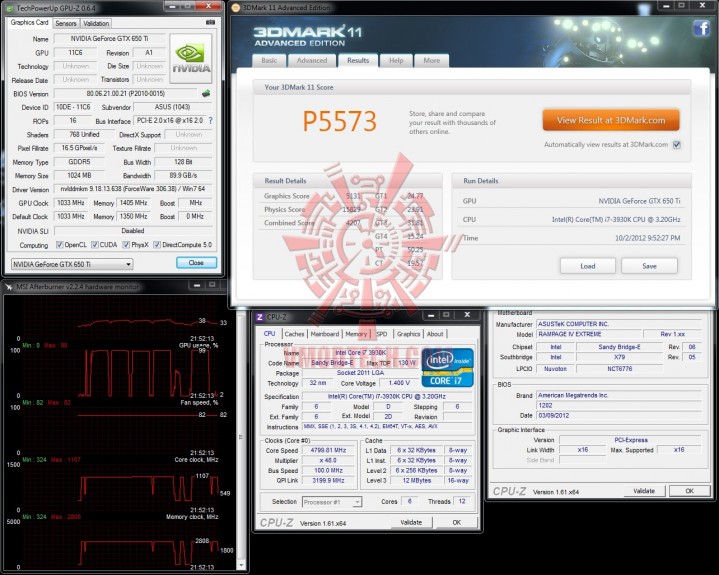Click the MSI Afterburner title bar icon

9,287
